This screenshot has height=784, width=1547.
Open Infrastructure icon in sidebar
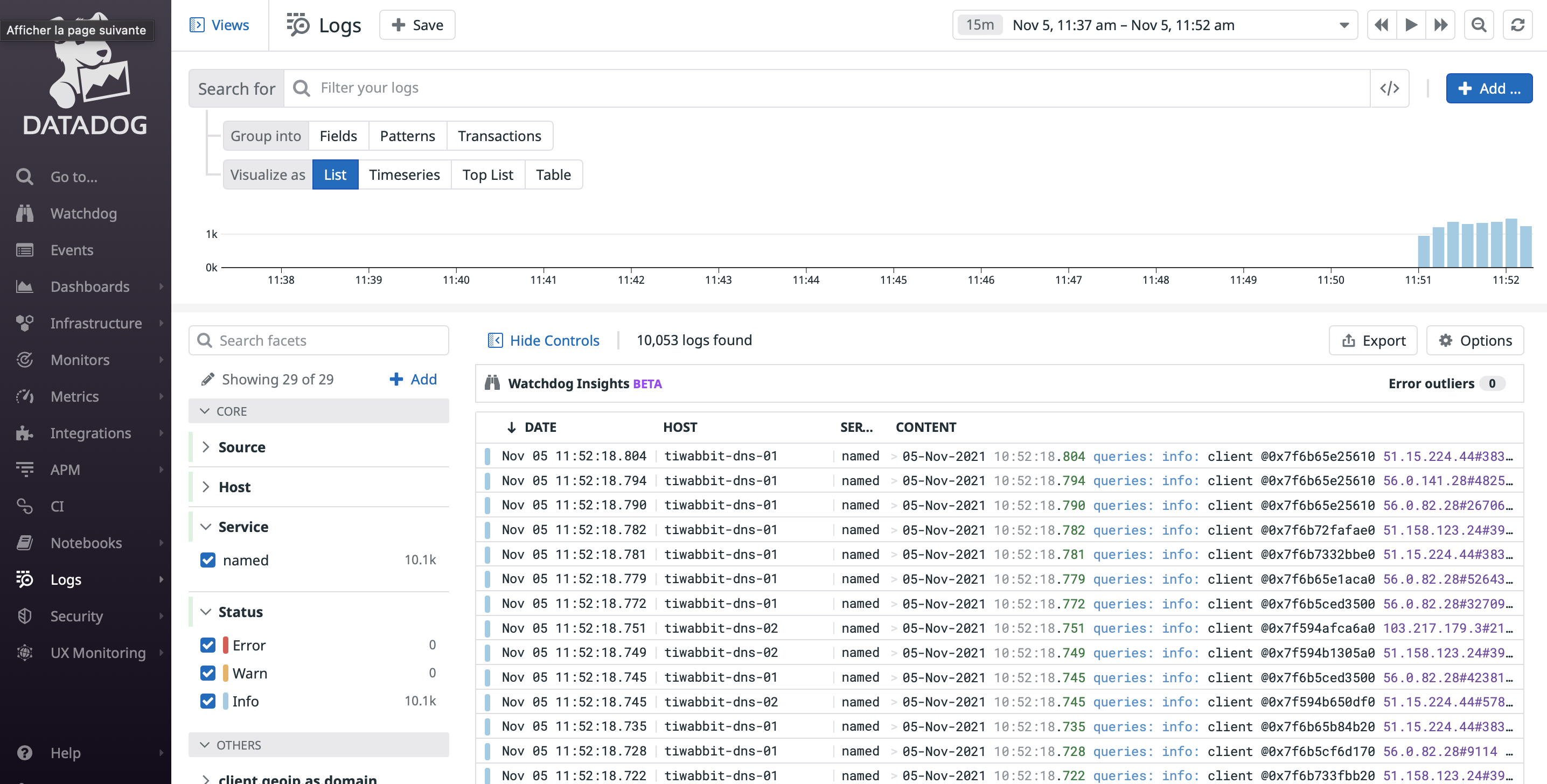(25, 323)
